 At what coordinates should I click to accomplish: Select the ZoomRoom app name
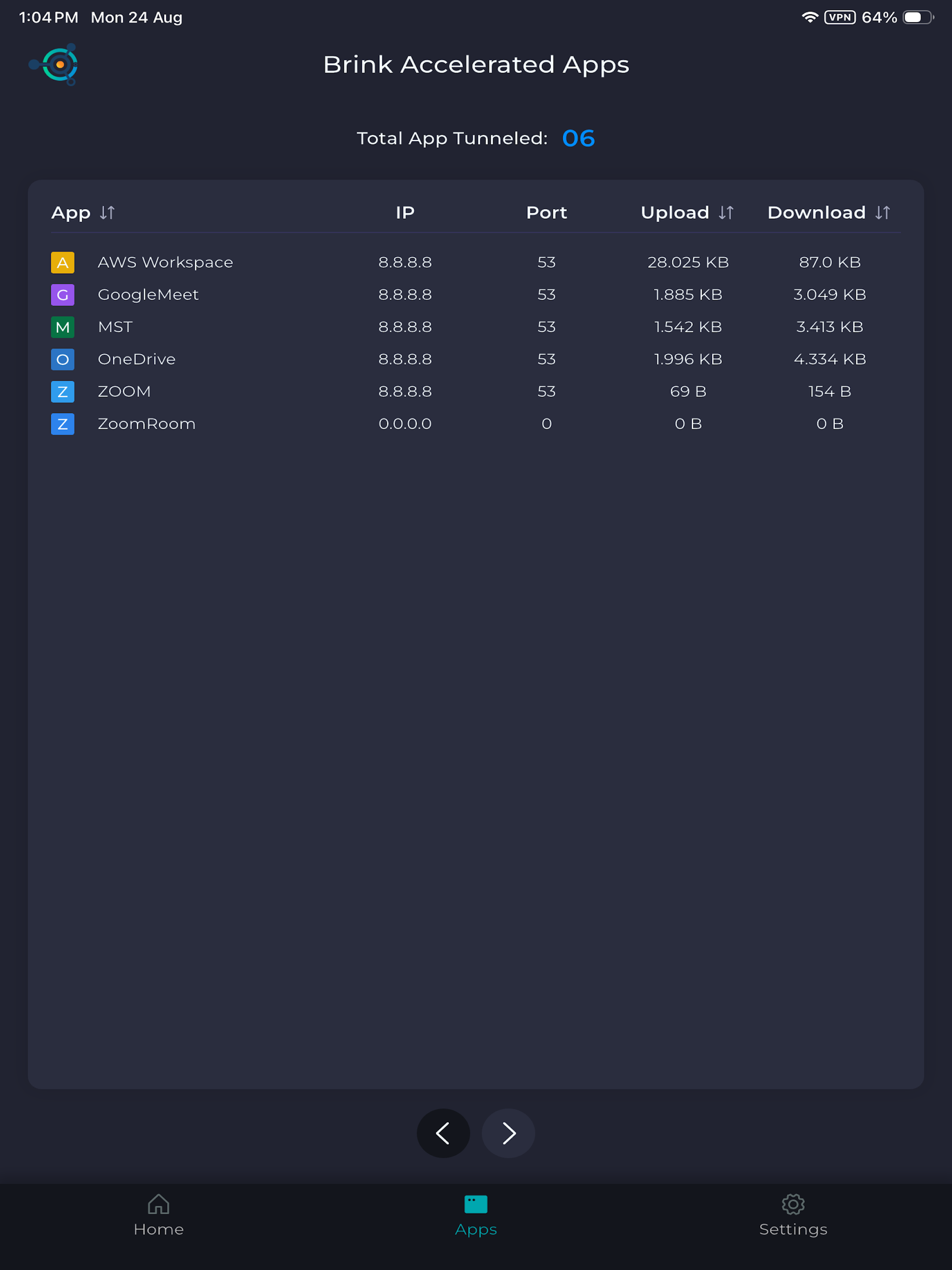[146, 424]
